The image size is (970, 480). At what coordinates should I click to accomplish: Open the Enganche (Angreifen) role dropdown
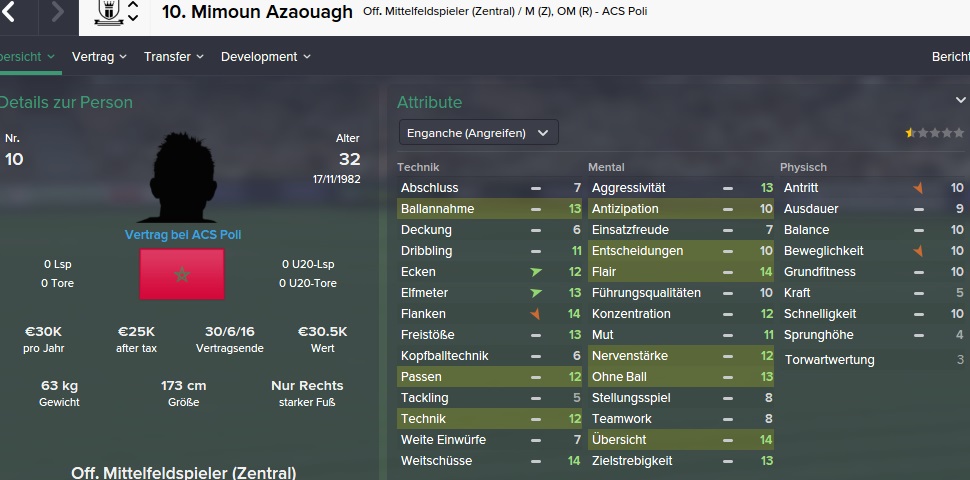tap(478, 133)
